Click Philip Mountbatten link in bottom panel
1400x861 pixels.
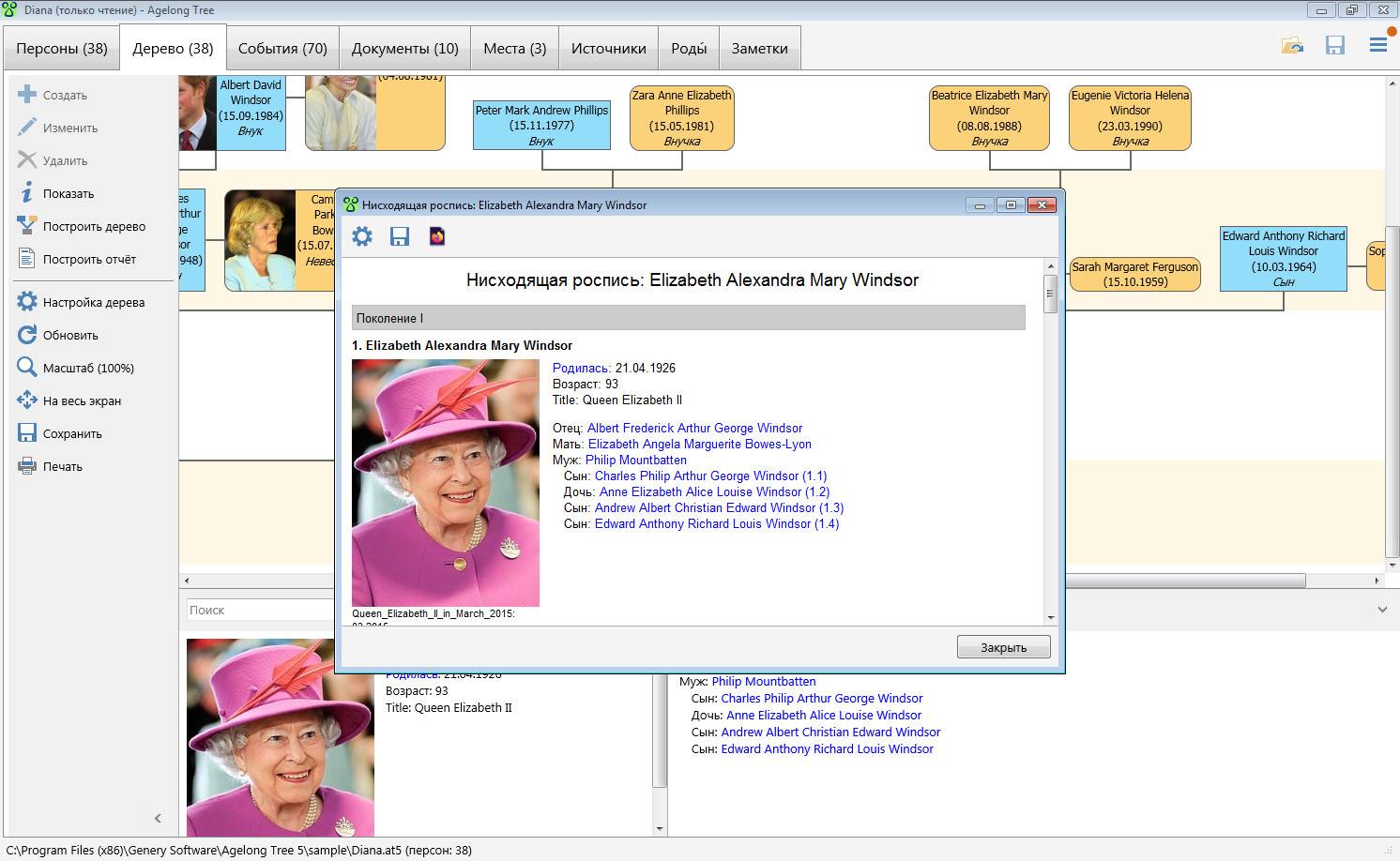764,681
